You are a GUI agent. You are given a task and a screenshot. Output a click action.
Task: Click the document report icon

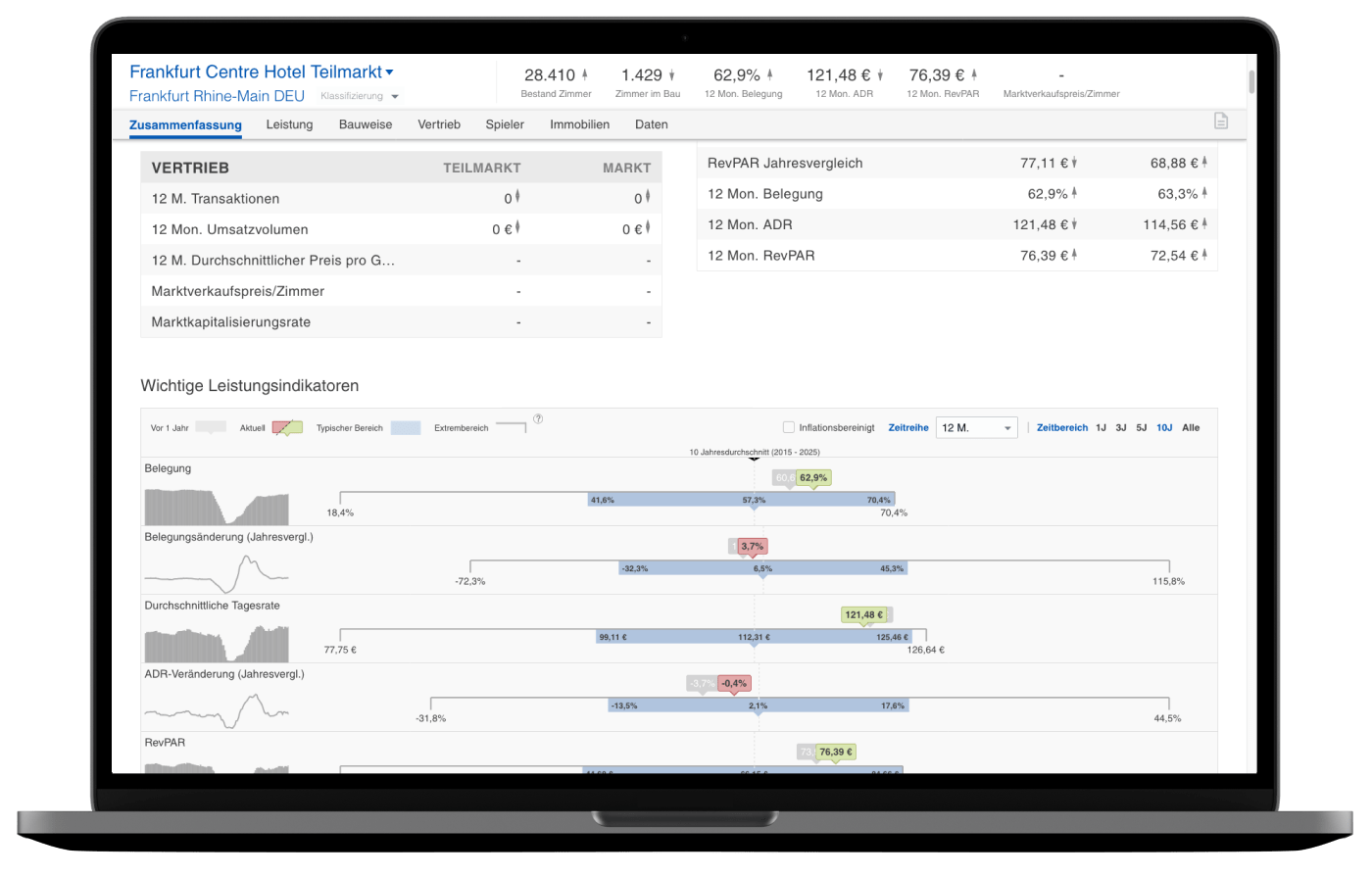click(1220, 121)
